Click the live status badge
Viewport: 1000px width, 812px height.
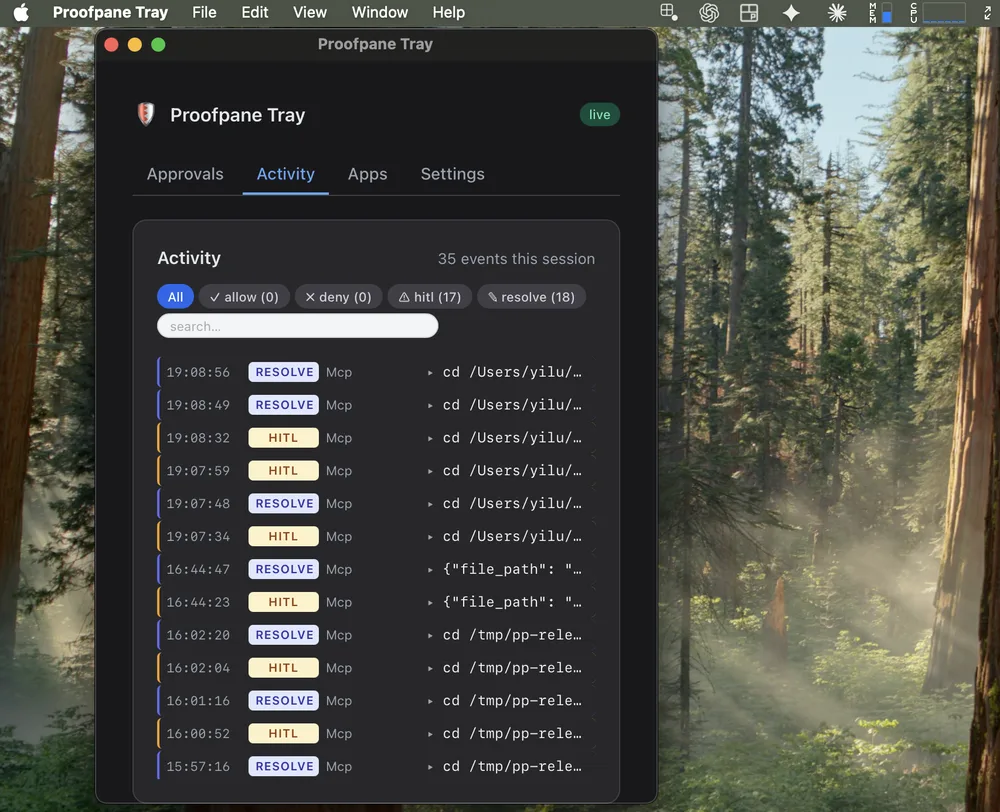(599, 114)
